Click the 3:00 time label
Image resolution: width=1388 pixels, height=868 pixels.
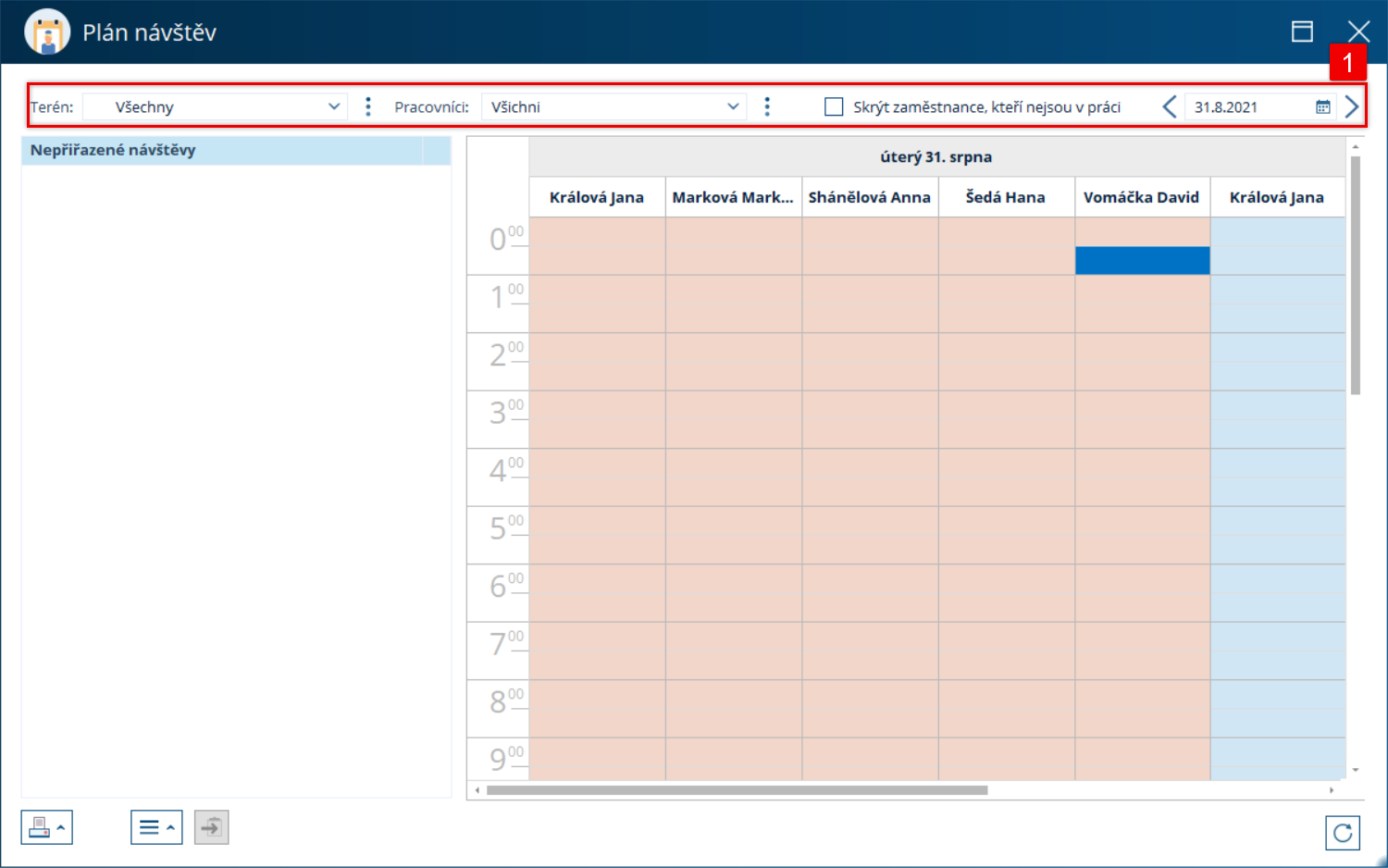coord(506,411)
